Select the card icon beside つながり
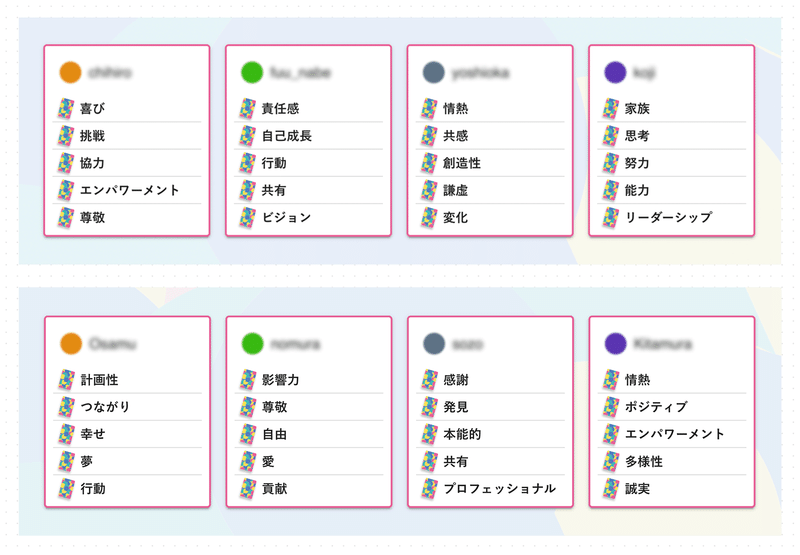This screenshot has width=800, height=555. pyautogui.click(x=66, y=407)
